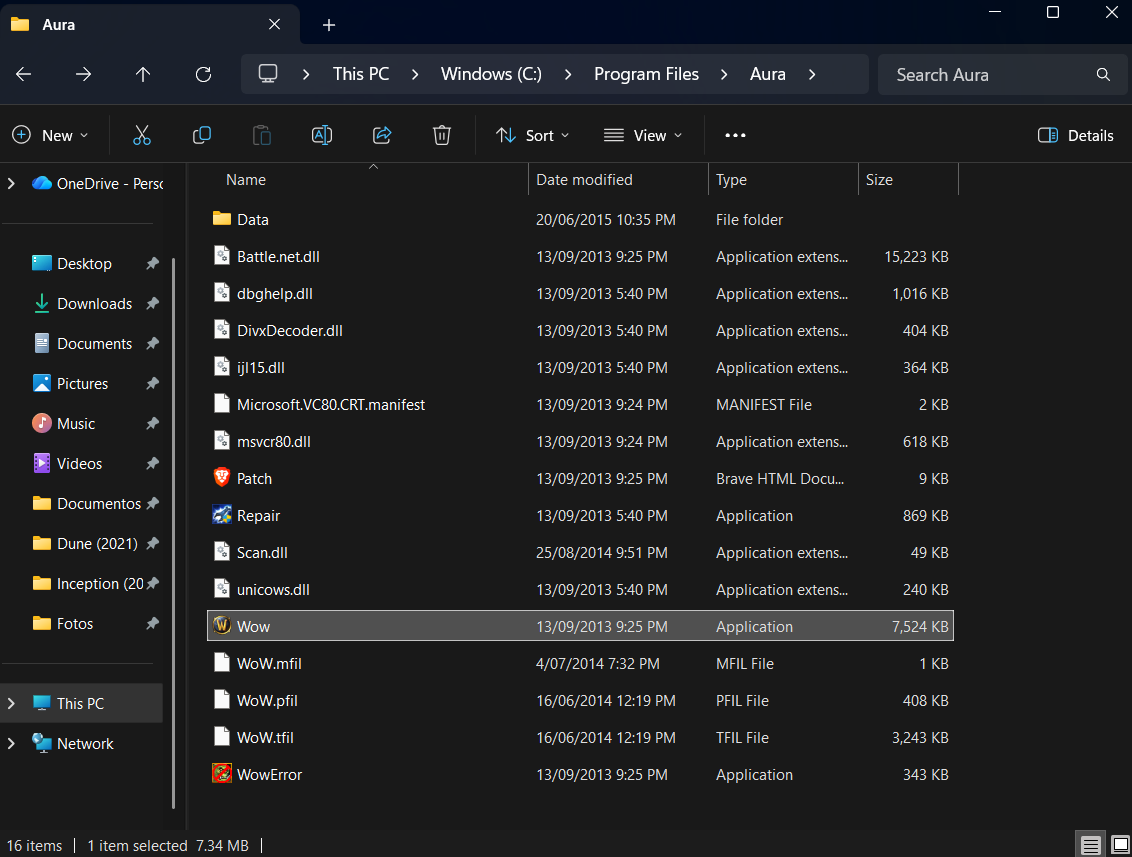Click the navigation pane scrollbar
Screen dimensions: 1132x857
click(x=173, y=534)
